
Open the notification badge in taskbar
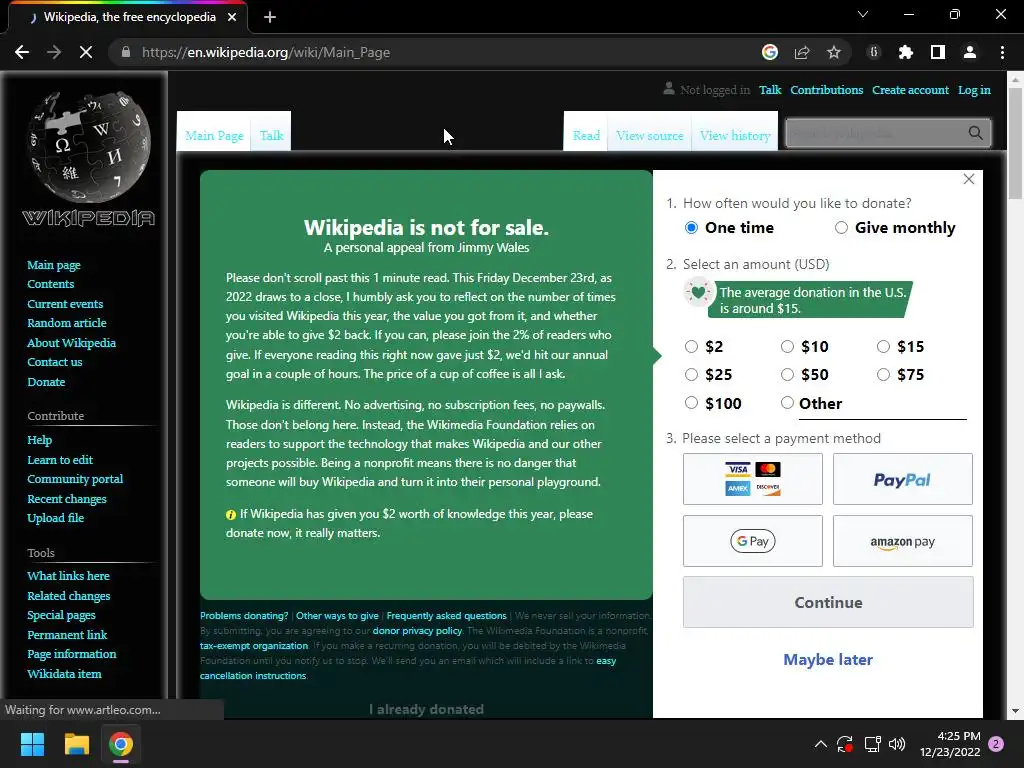click(996, 744)
